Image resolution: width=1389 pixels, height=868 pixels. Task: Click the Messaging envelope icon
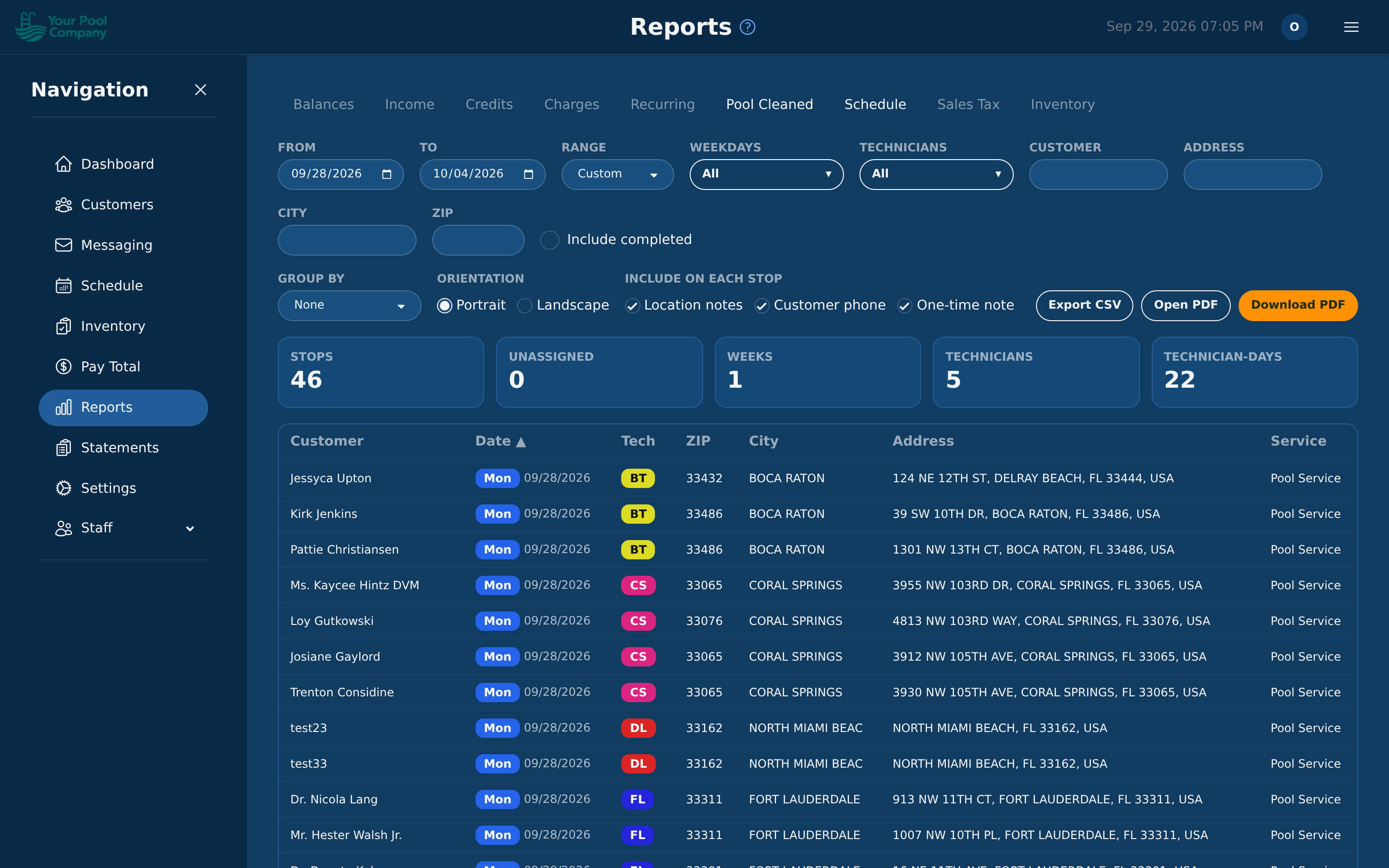click(x=63, y=245)
